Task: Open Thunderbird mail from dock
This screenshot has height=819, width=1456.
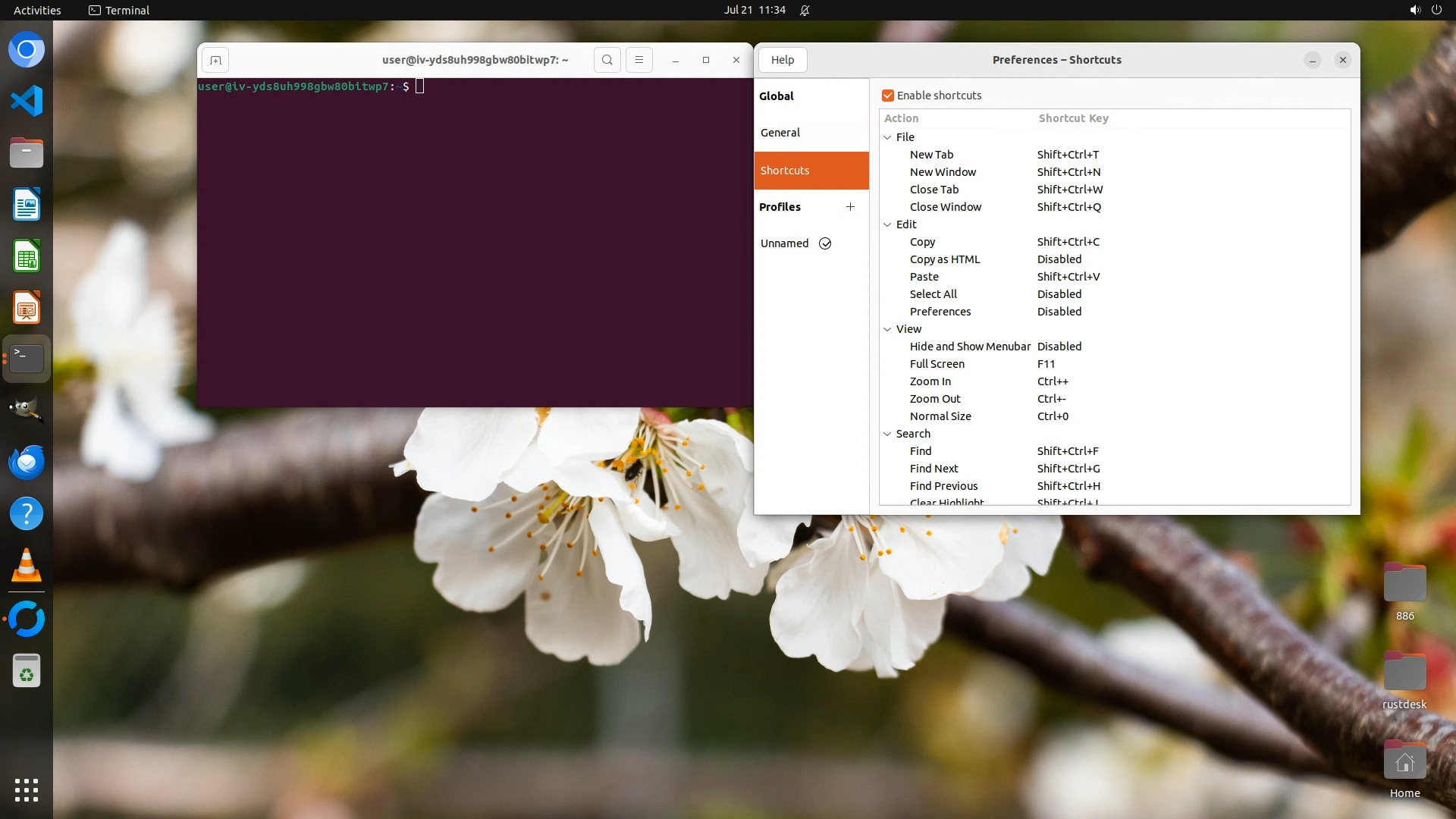Action: [x=27, y=461]
